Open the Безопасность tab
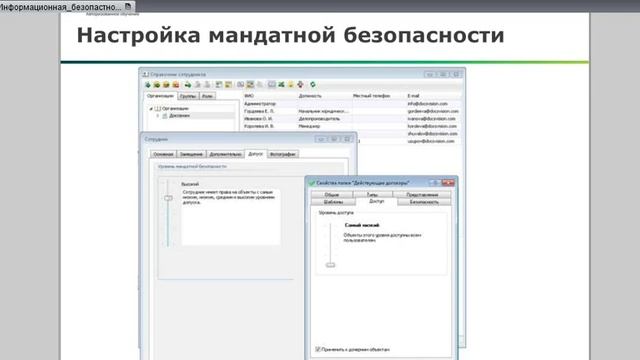The width and height of the screenshot is (640, 360). 424,202
